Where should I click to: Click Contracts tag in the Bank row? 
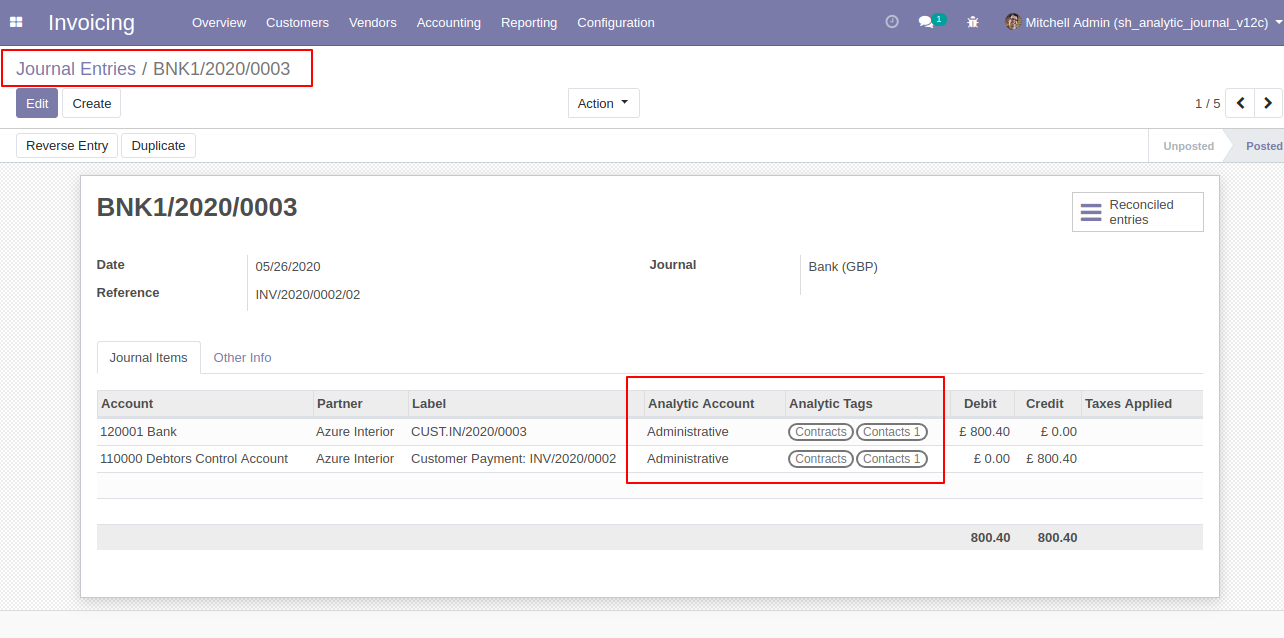821,432
